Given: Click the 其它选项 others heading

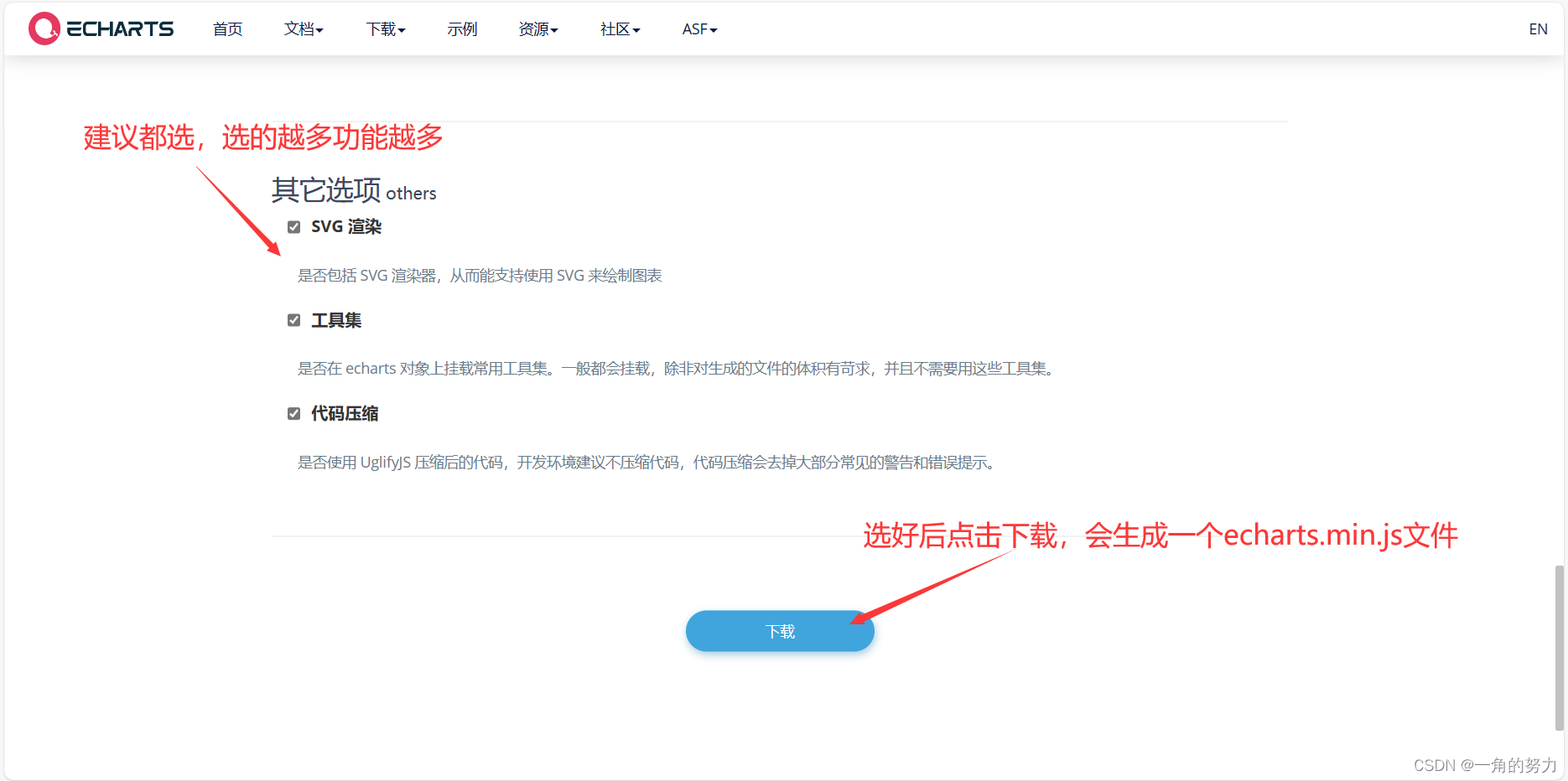Looking at the screenshot, I should coord(354,190).
